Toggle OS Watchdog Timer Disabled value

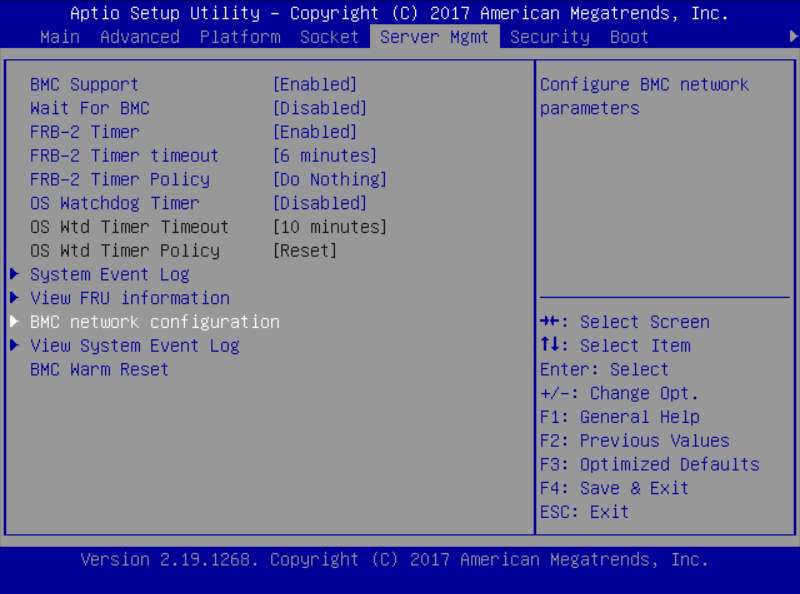pos(319,203)
